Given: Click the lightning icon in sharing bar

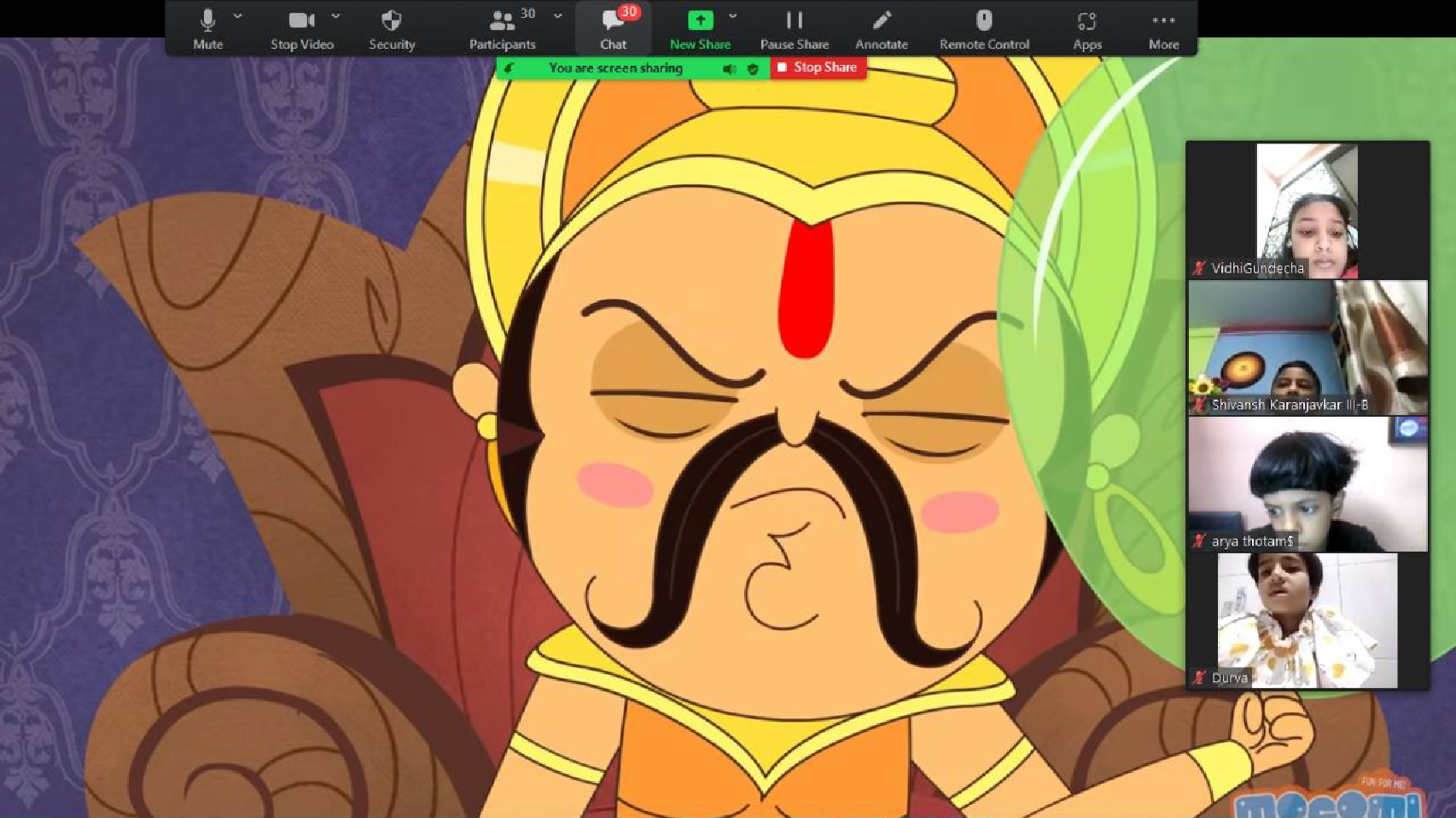Looking at the screenshot, I should point(510,68).
